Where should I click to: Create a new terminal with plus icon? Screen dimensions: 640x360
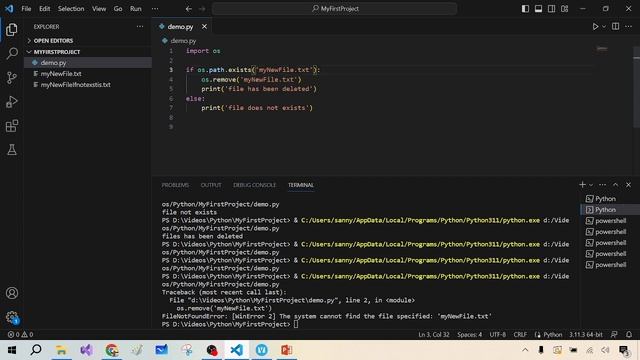coord(582,185)
